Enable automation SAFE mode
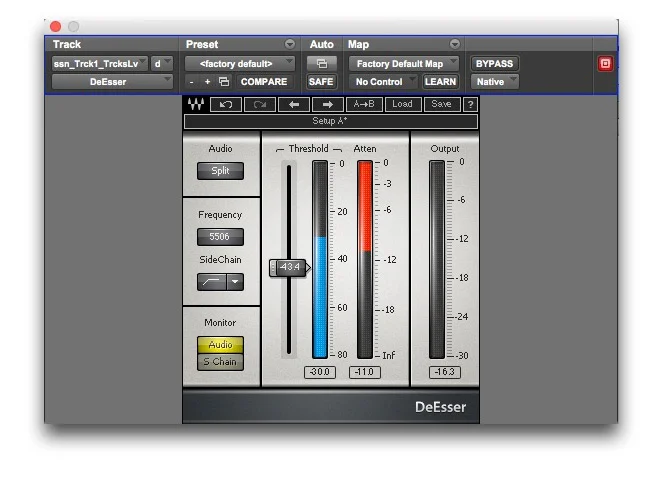The image size is (669, 481). [321, 82]
